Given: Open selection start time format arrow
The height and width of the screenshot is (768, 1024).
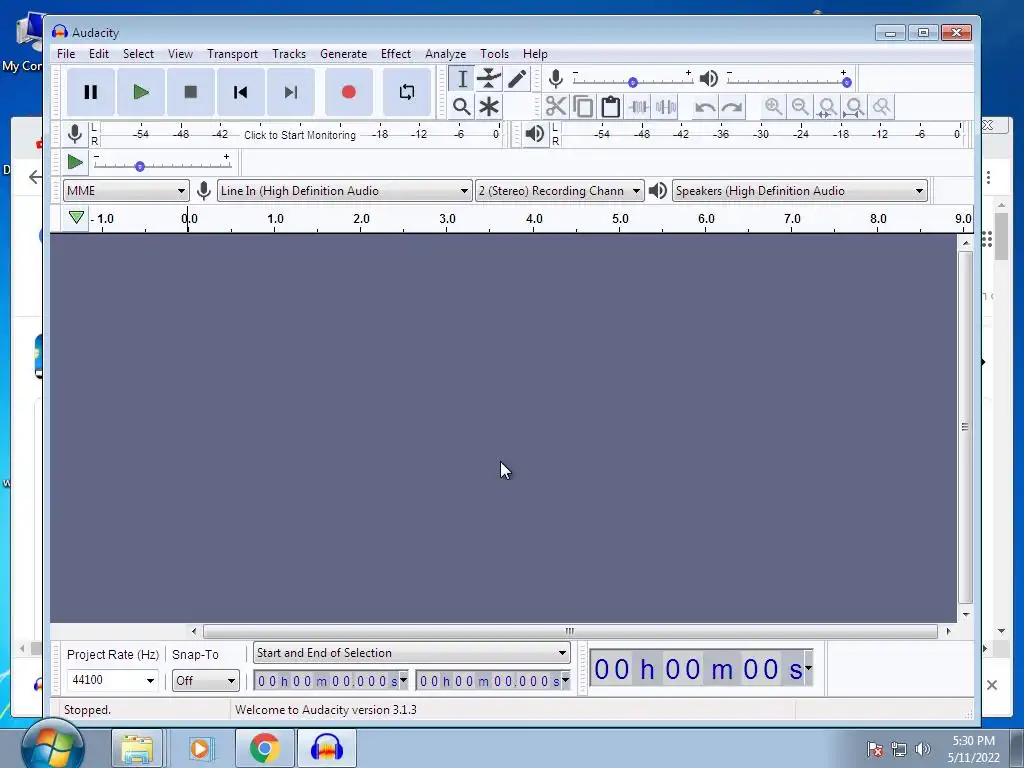Looking at the screenshot, I should [x=404, y=680].
